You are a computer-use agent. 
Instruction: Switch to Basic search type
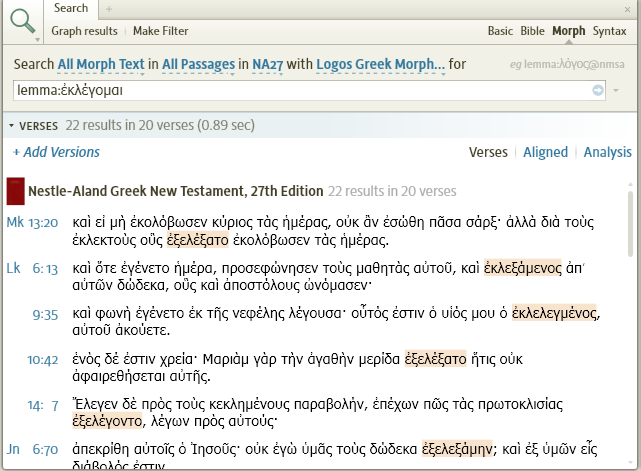click(500, 31)
